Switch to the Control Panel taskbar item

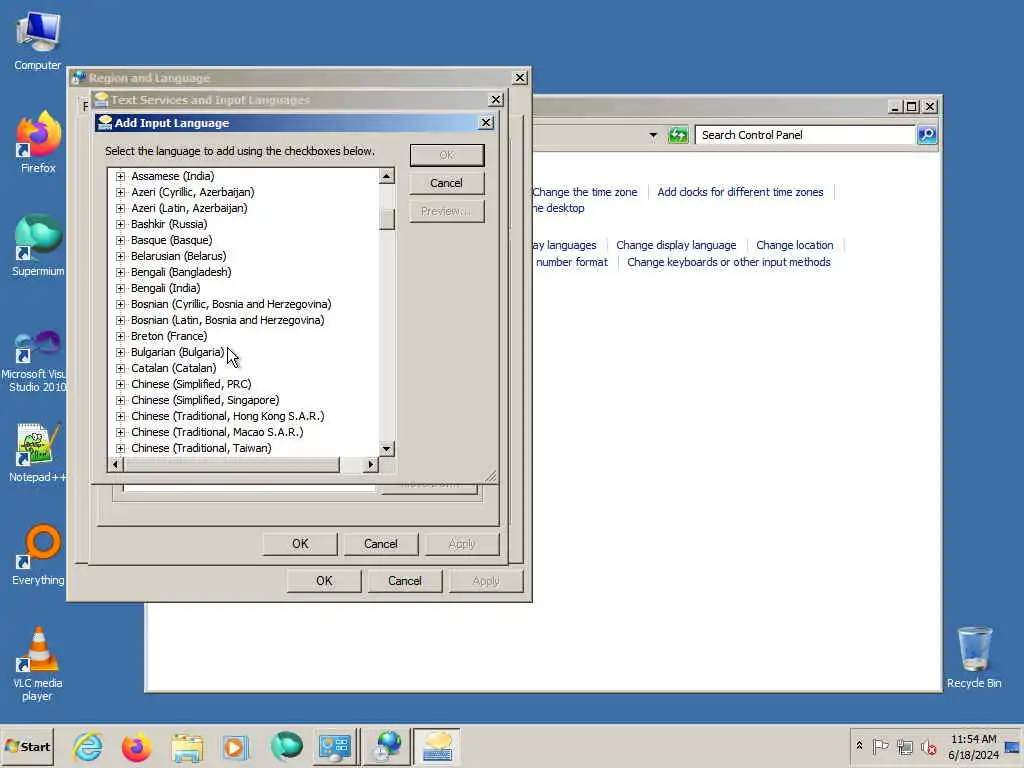335,747
